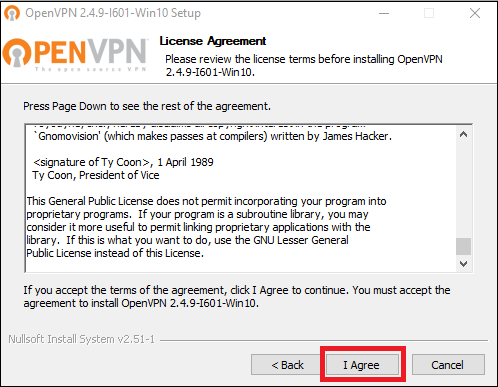Click the License Agreement heading
Viewport: 498px width, 387px height.
pyautogui.click(x=213, y=41)
